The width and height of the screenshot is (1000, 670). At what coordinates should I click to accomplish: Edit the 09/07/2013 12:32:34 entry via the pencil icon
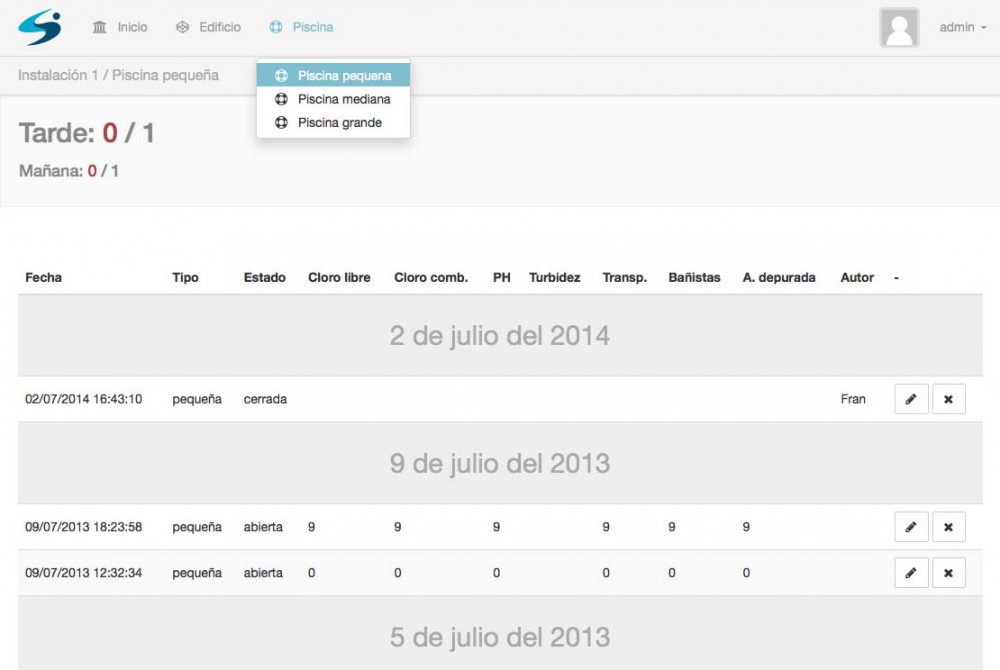911,573
